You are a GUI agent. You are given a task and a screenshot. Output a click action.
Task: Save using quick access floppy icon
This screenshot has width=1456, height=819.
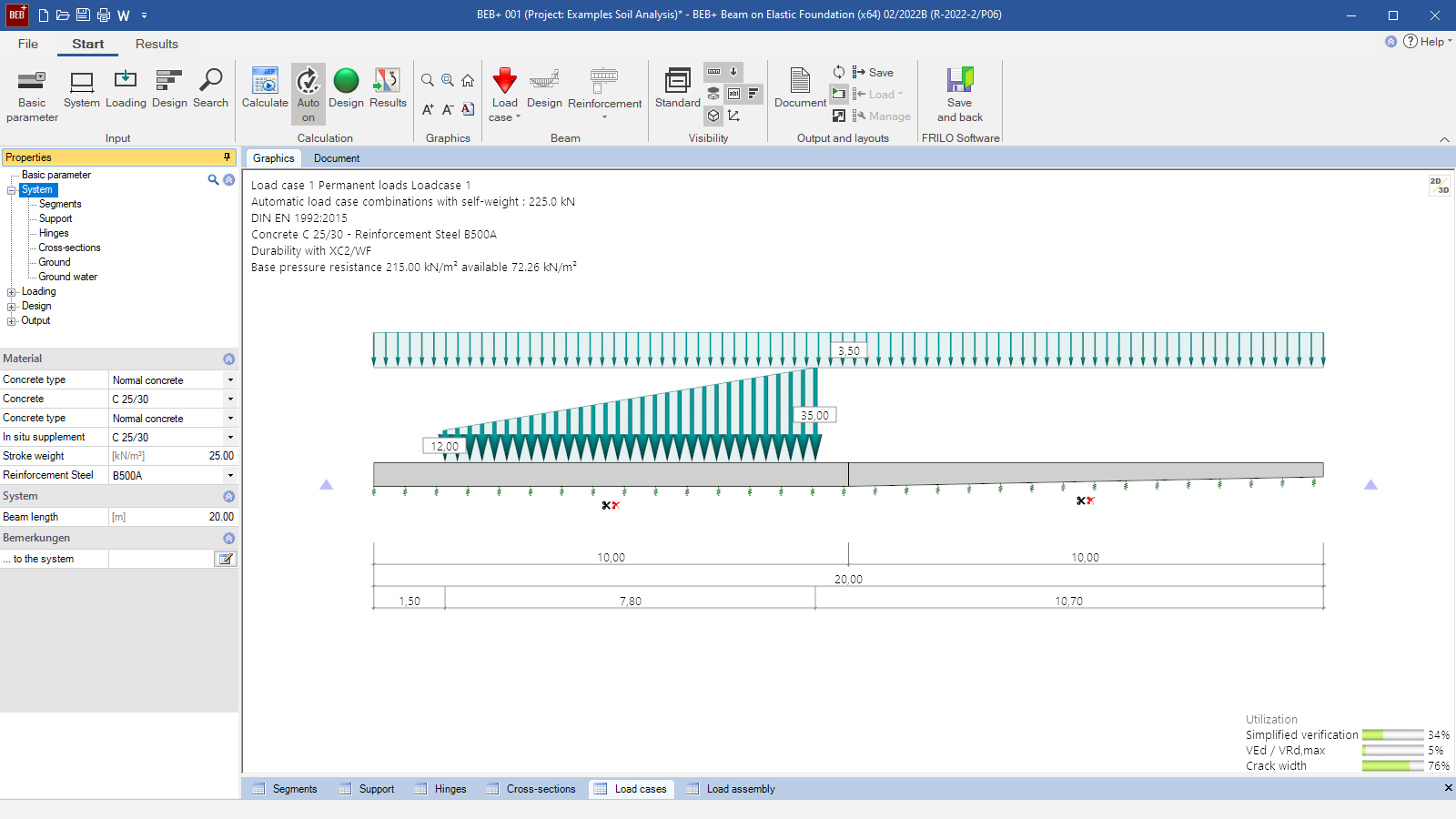point(83,15)
